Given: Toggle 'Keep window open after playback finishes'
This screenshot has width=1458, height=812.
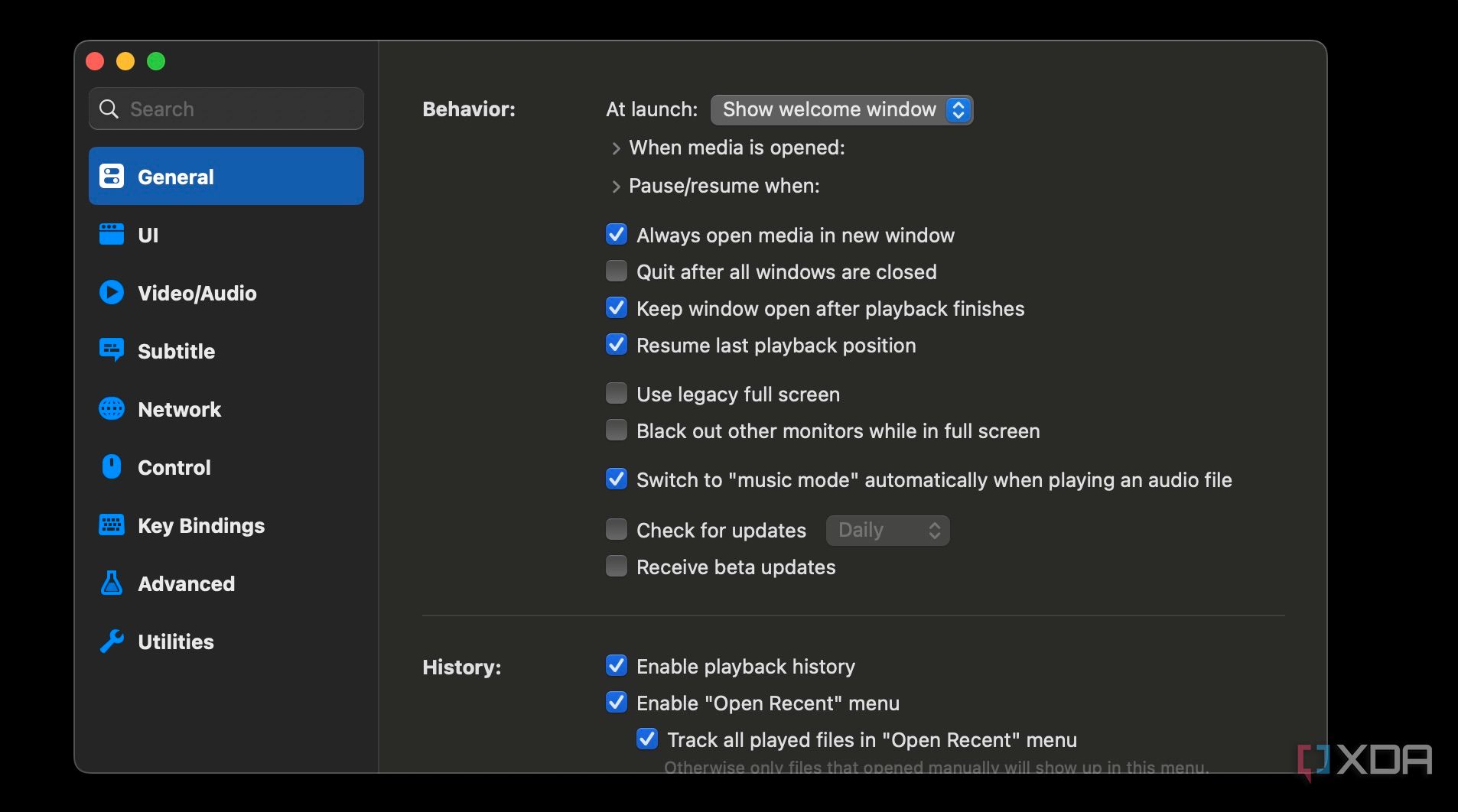Looking at the screenshot, I should click(x=617, y=307).
